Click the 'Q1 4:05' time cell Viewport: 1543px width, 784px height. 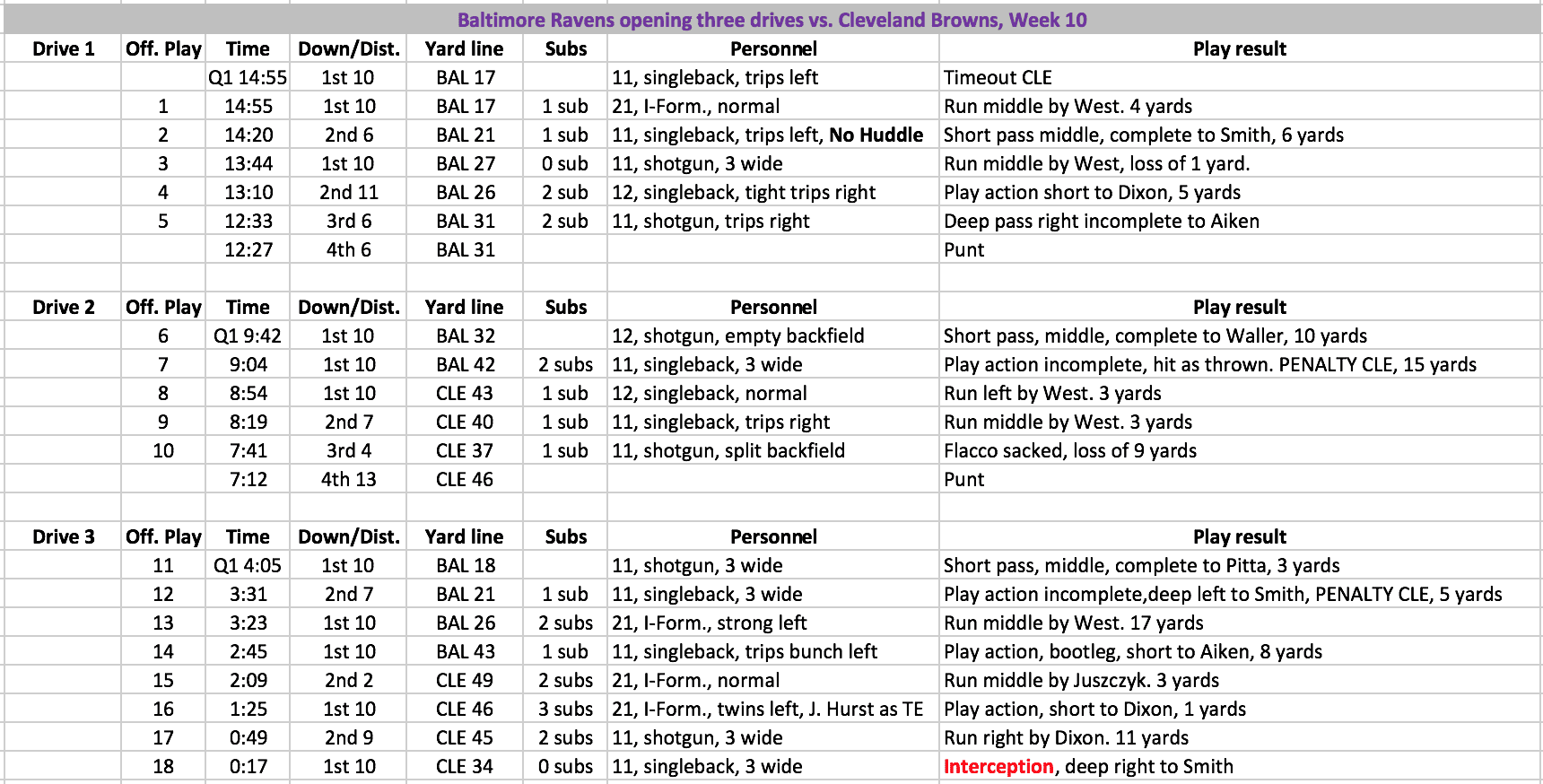point(248,565)
